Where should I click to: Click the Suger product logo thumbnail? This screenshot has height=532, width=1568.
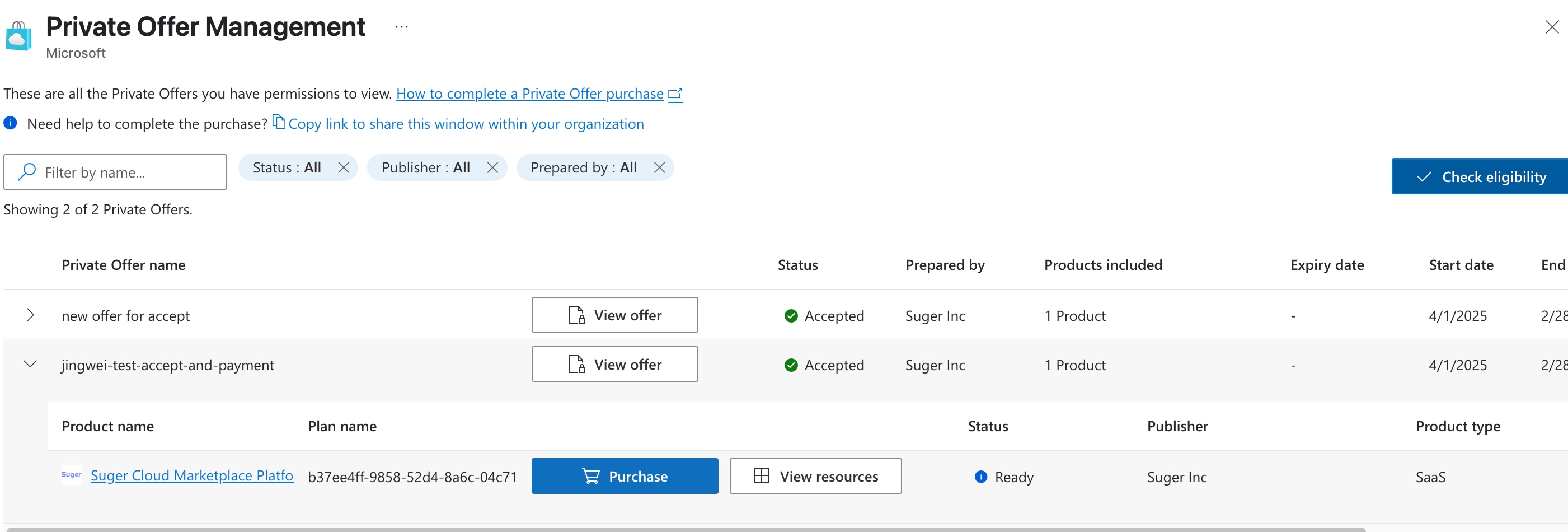tap(71, 475)
